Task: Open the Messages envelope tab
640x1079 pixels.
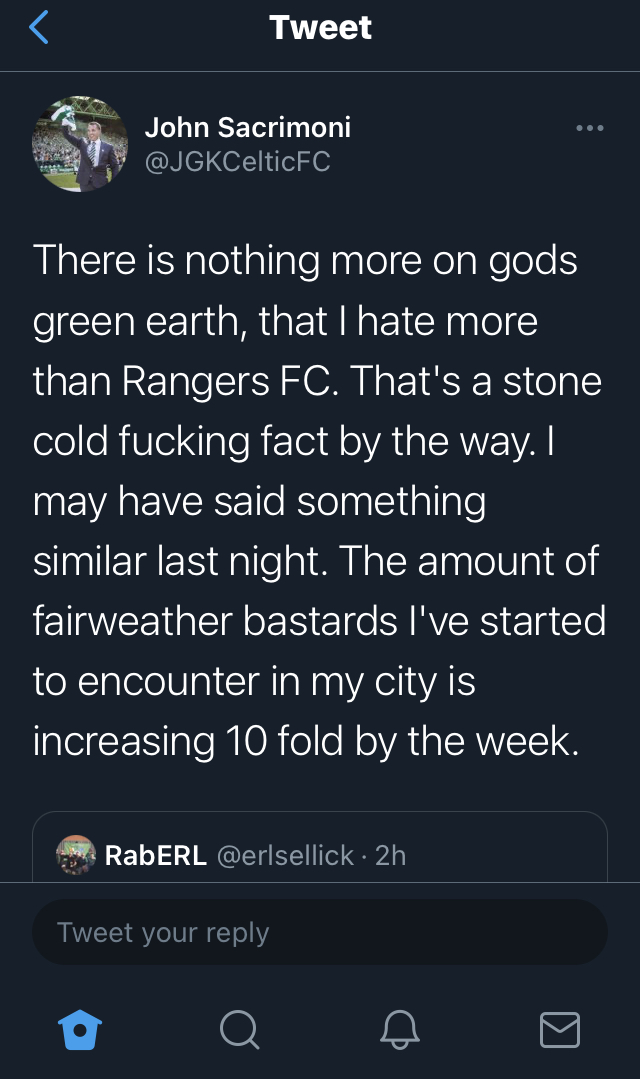Action: [x=559, y=1028]
